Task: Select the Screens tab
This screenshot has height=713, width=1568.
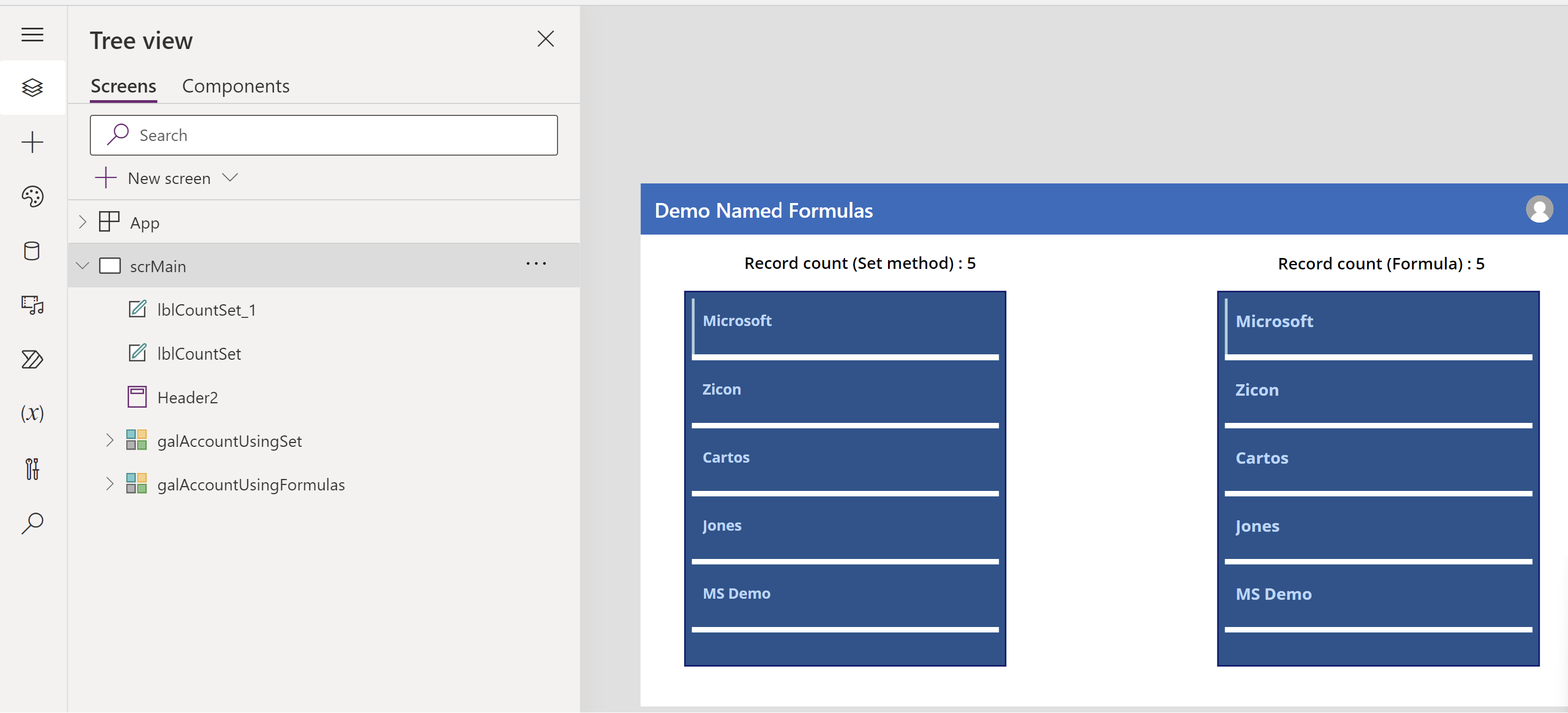Action: click(124, 87)
